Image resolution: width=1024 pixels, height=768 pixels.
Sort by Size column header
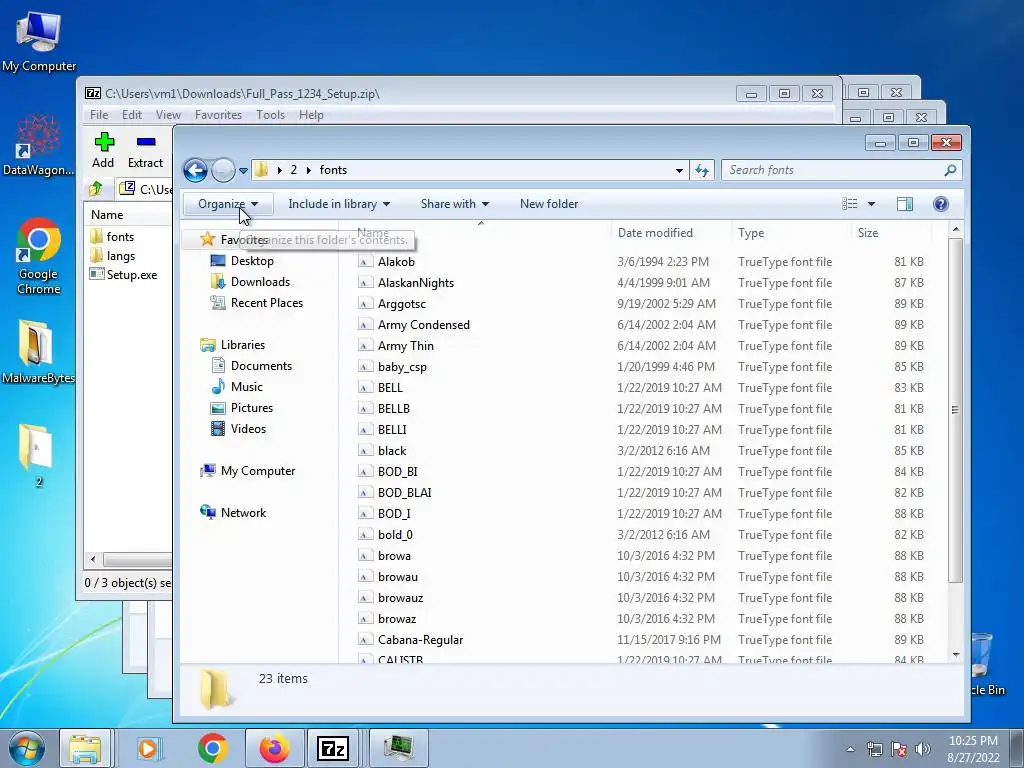868,232
